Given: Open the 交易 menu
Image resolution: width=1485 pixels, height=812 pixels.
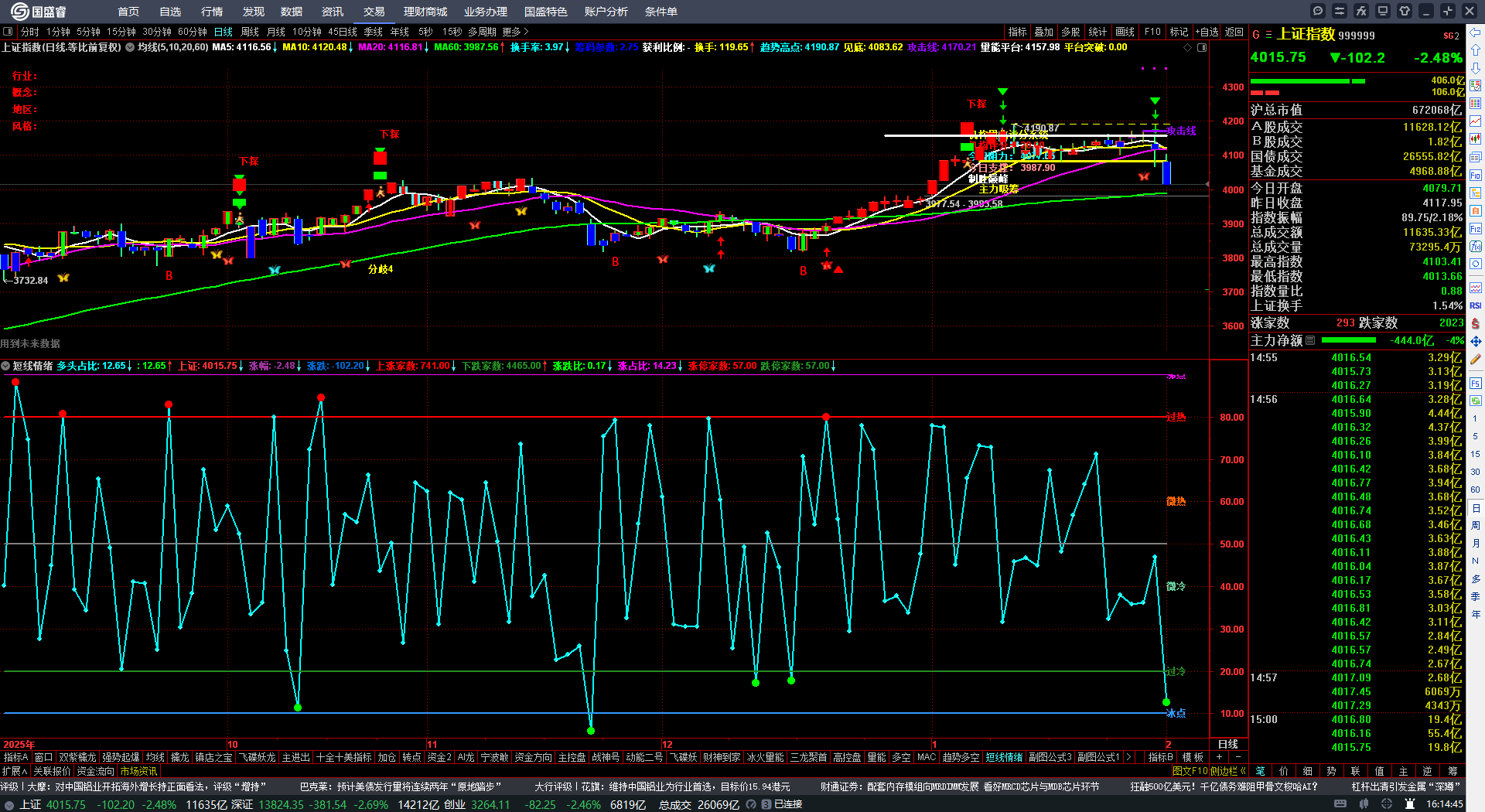Looking at the screenshot, I should tap(374, 12).
